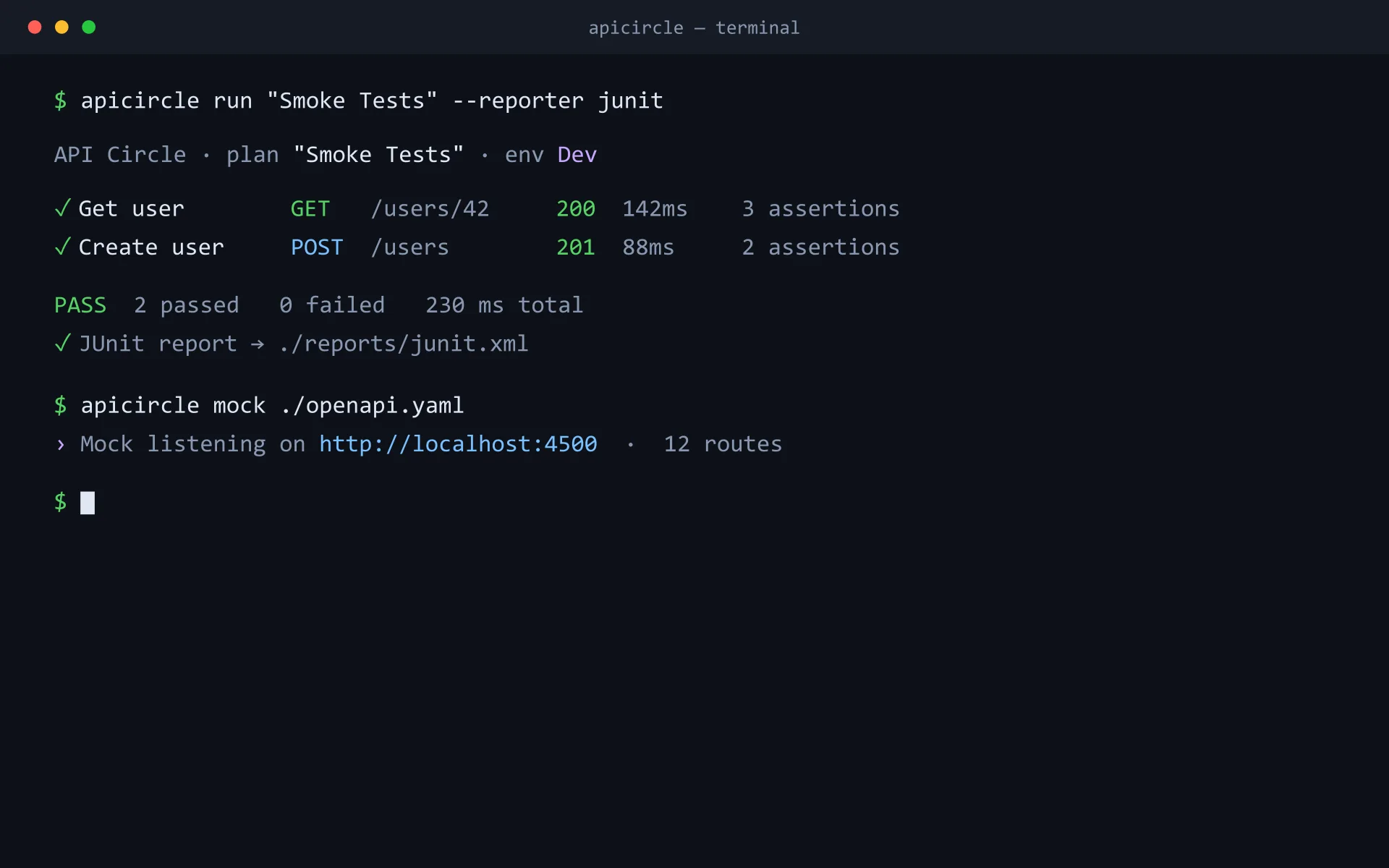Click the dollar prompt before 'apicircle run'

(61, 101)
